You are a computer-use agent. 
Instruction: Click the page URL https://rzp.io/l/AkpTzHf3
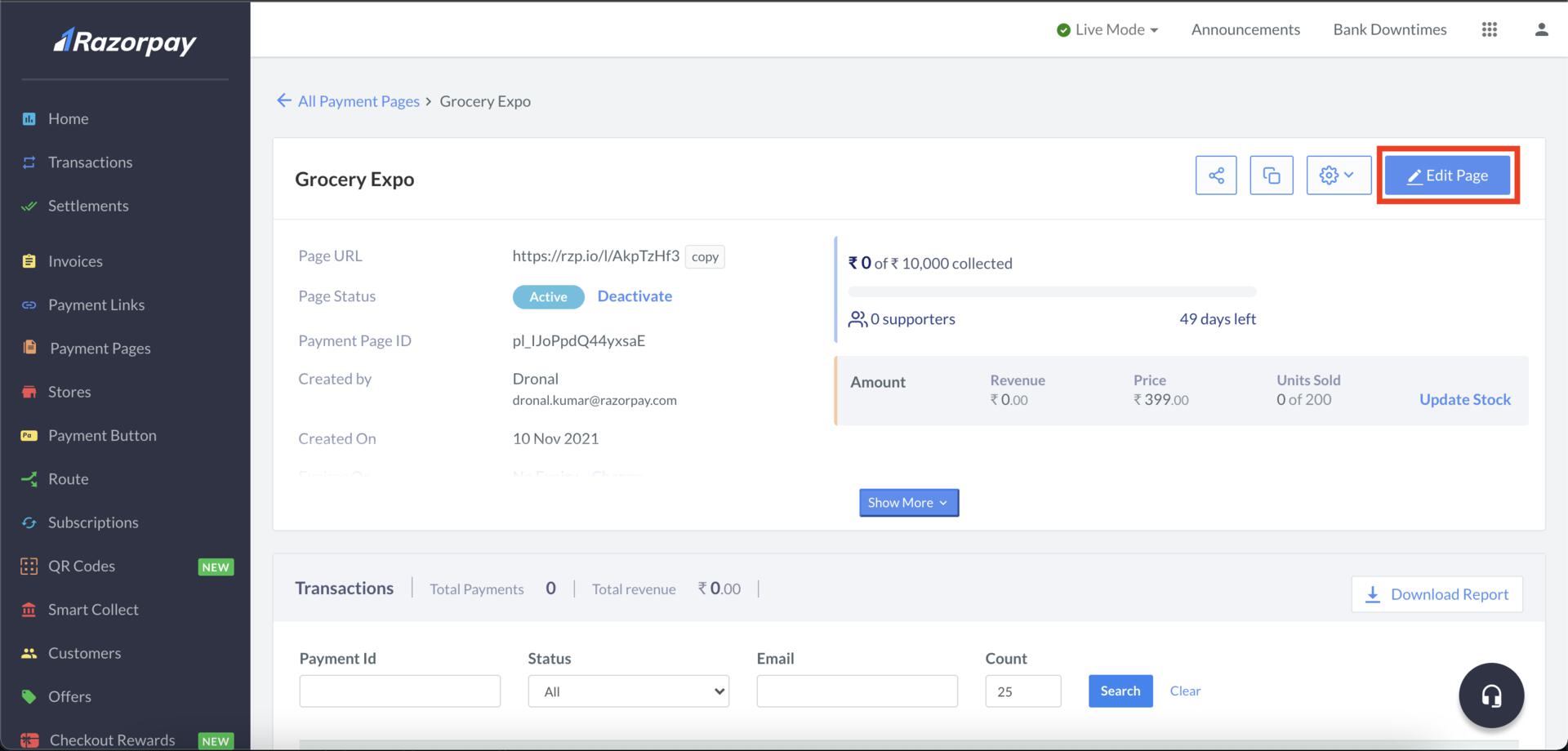(x=595, y=256)
